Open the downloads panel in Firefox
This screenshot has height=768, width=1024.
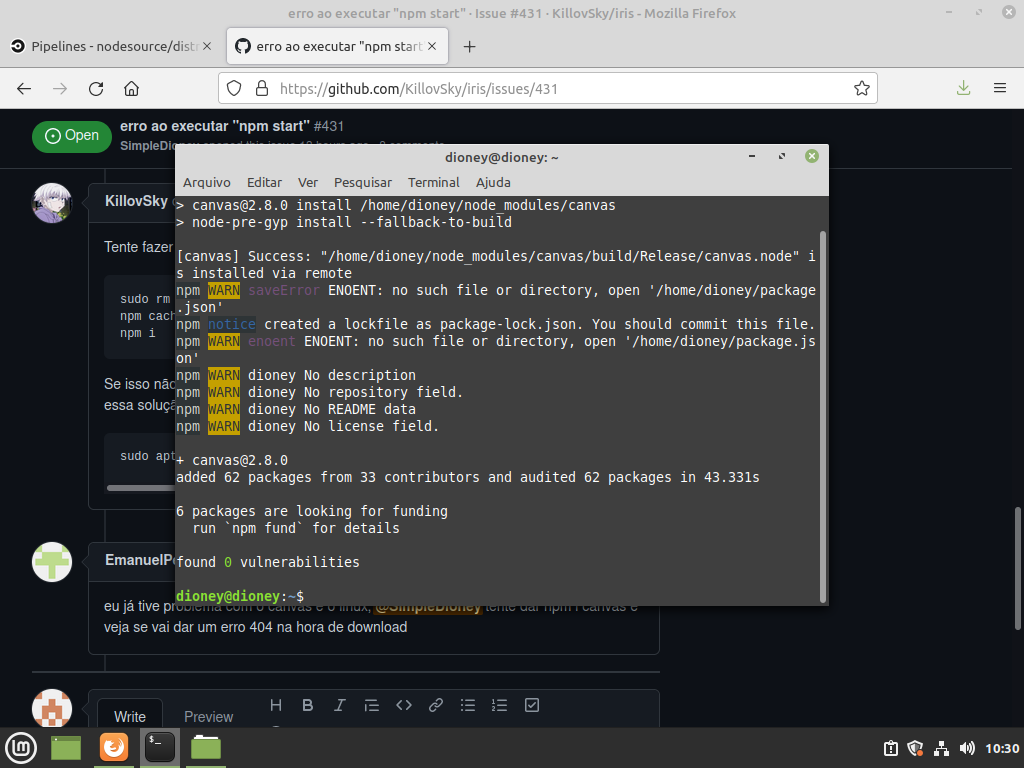[962, 88]
